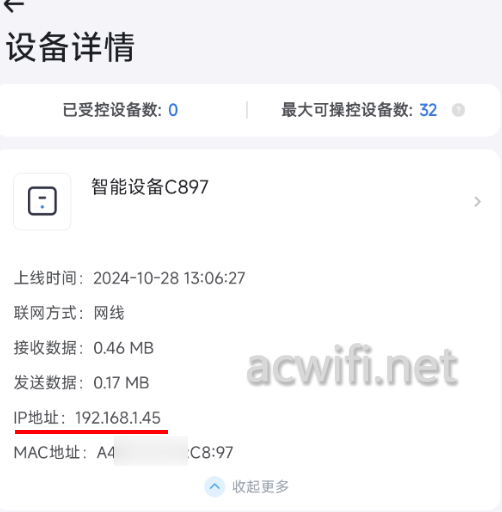
Task: Click max controllable devices value 32
Action: pos(428,110)
